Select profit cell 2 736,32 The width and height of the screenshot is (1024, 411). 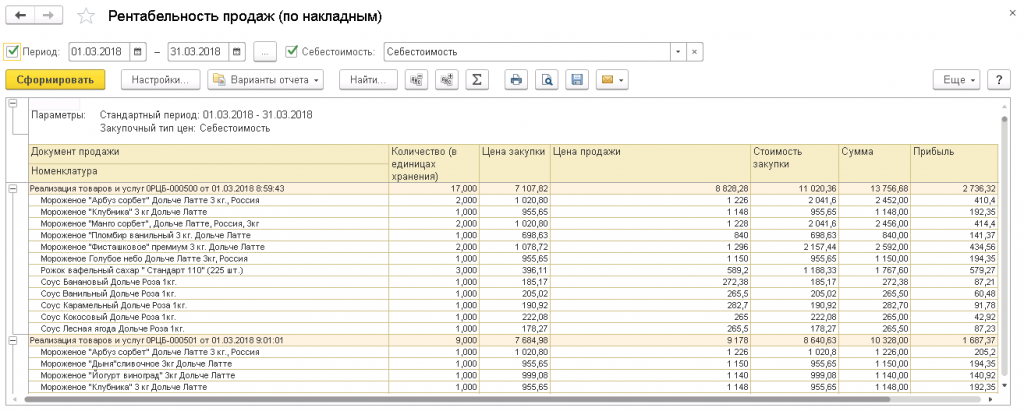point(954,188)
